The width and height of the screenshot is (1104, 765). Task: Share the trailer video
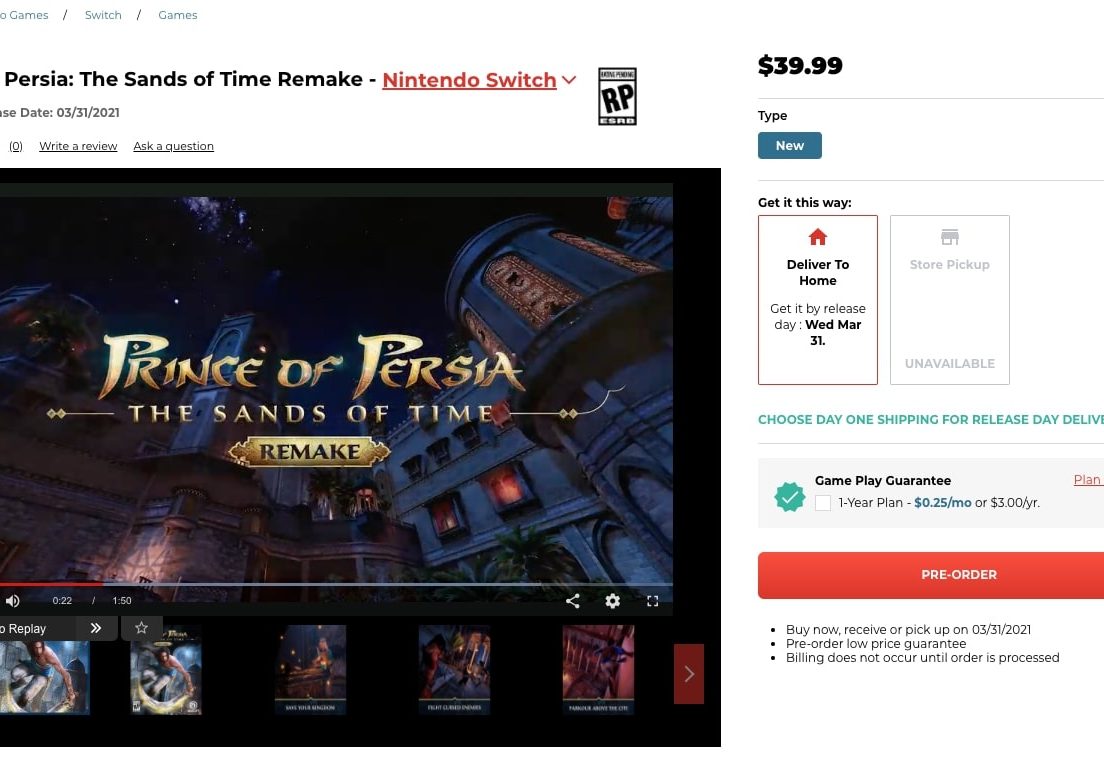click(x=573, y=601)
